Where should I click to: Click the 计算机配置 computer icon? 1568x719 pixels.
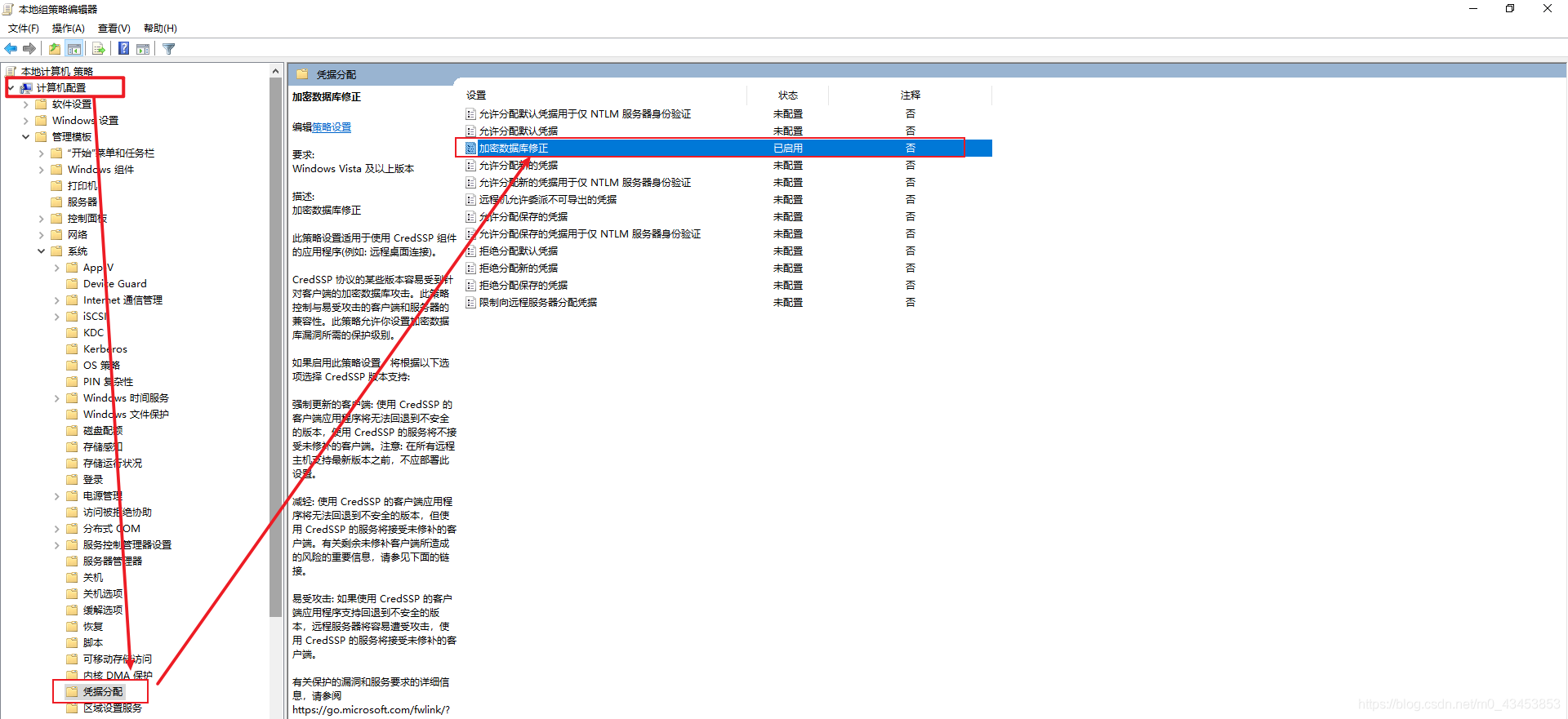pyautogui.click(x=26, y=88)
